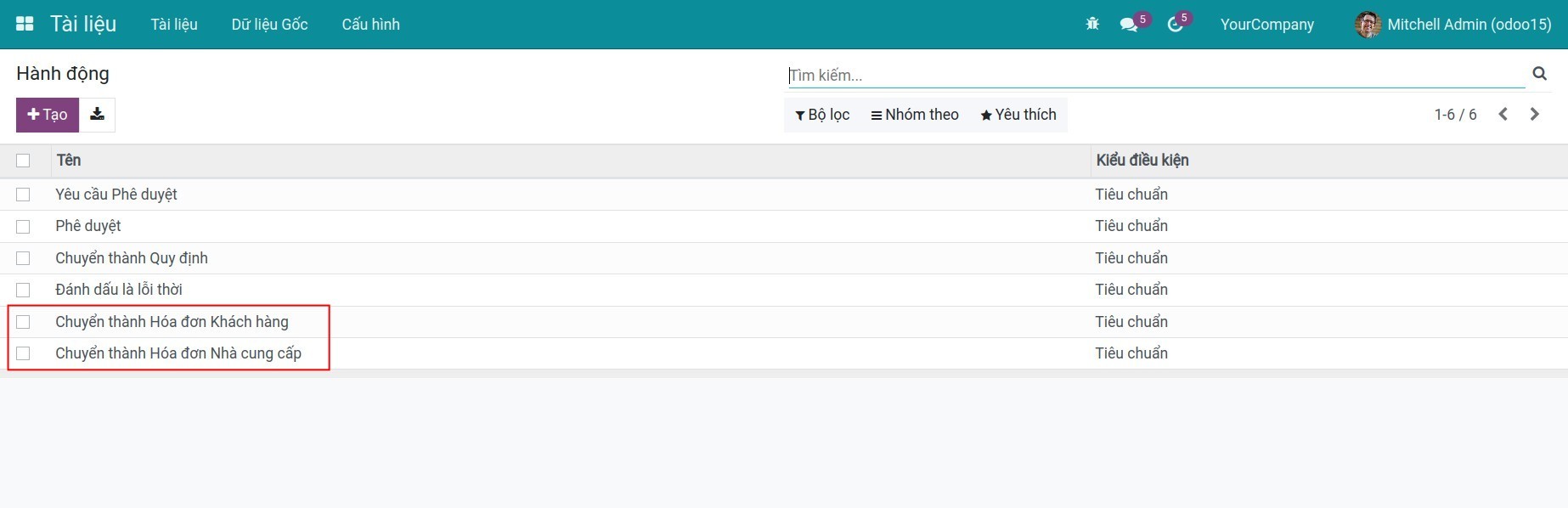Open the apps grid home menu
Image resolution: width=1568 pixels, height=508 pixels.
tap(25, 24)
